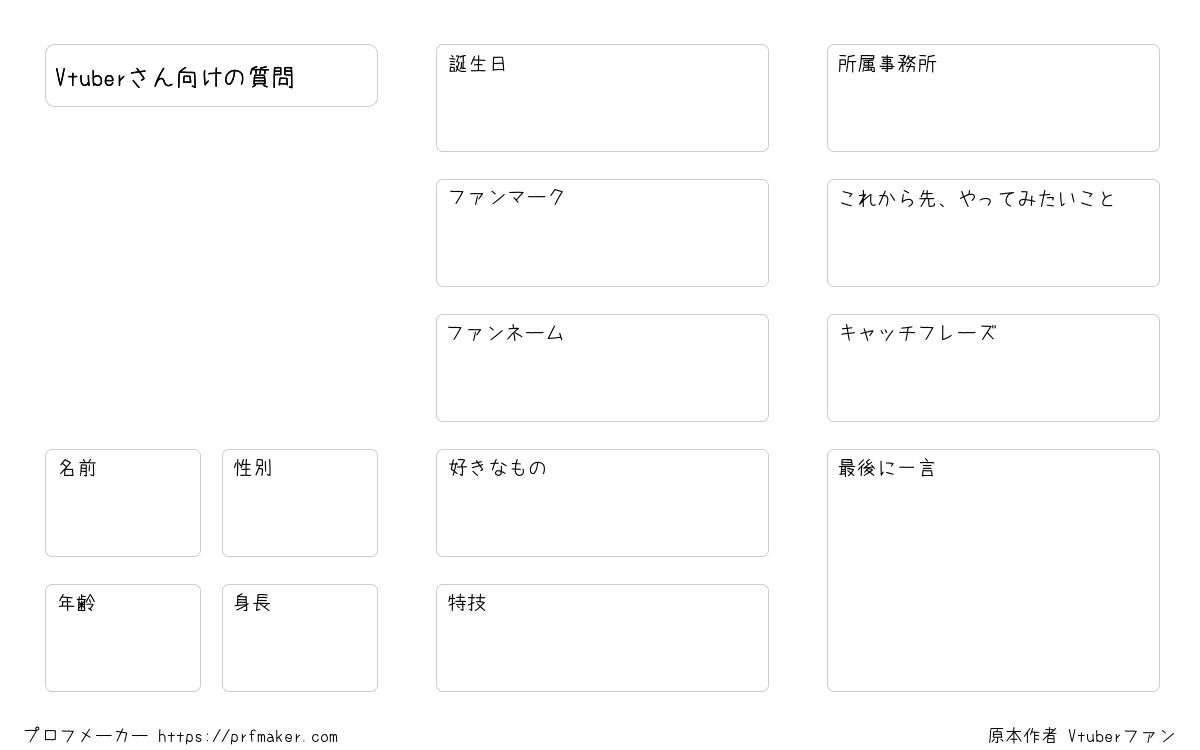This screenshot has width=1200, height=750.
Task: Select the 名前 name field
Action: tap(123, 503)
